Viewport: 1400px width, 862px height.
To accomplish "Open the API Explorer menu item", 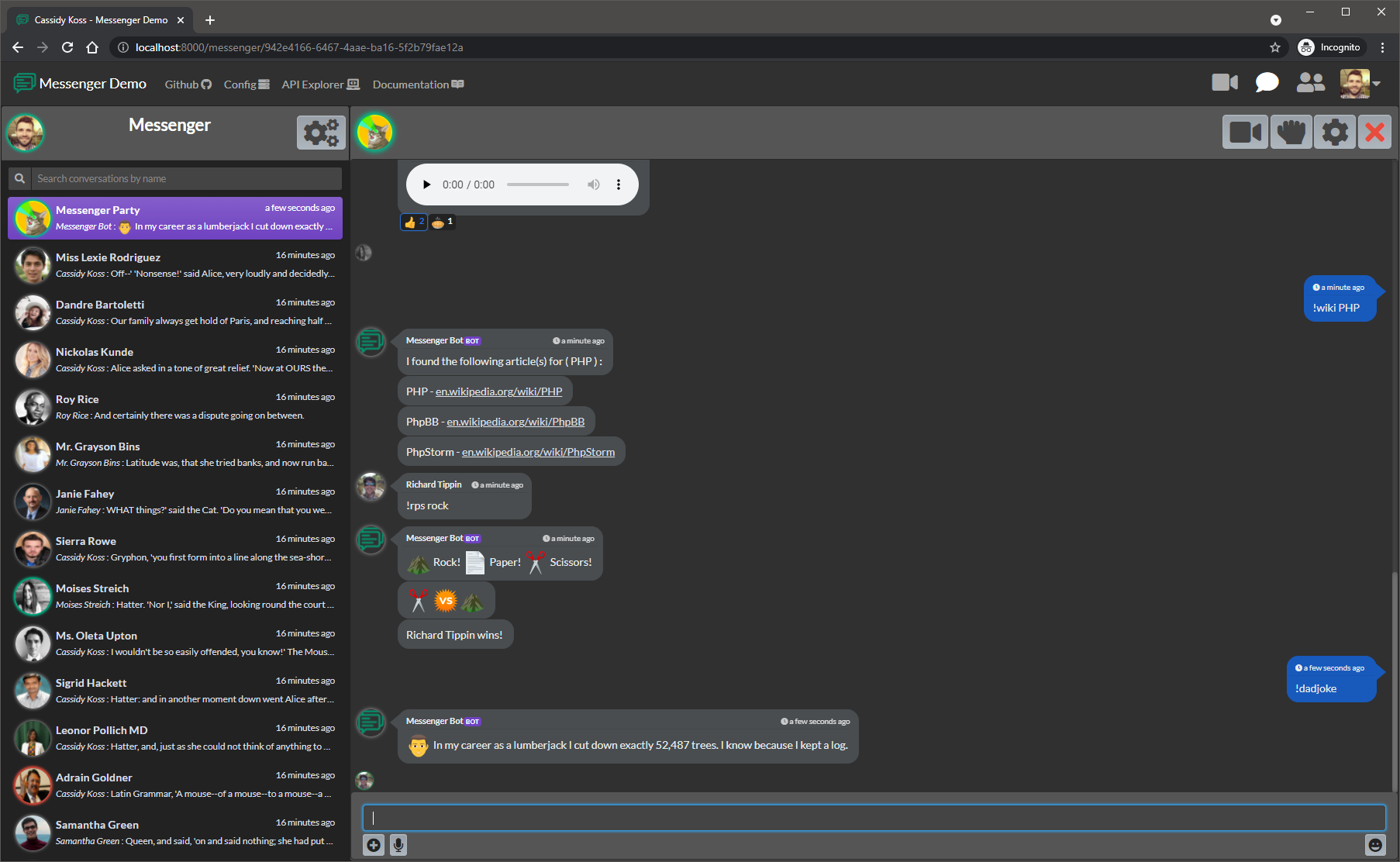I will (319, 84).
